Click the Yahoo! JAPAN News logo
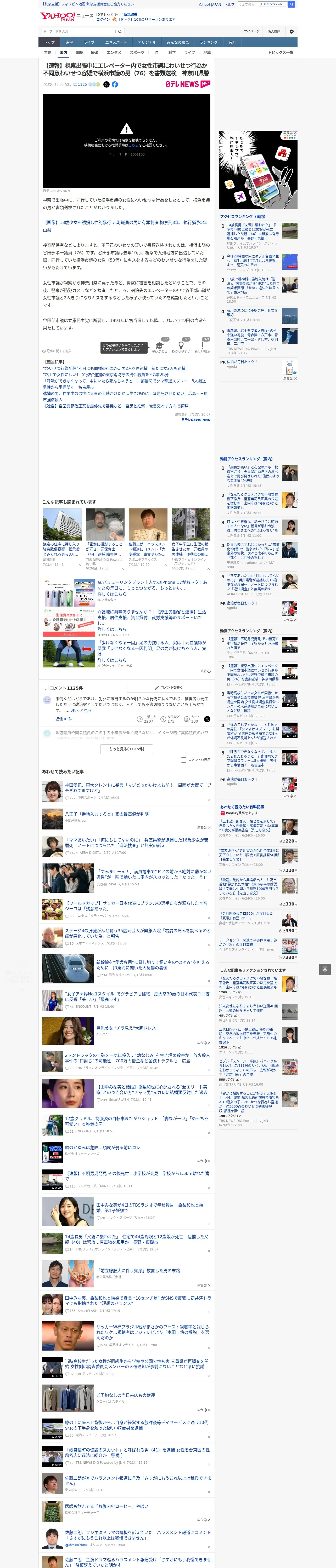 pyautogui.click(x=66, y=16)
